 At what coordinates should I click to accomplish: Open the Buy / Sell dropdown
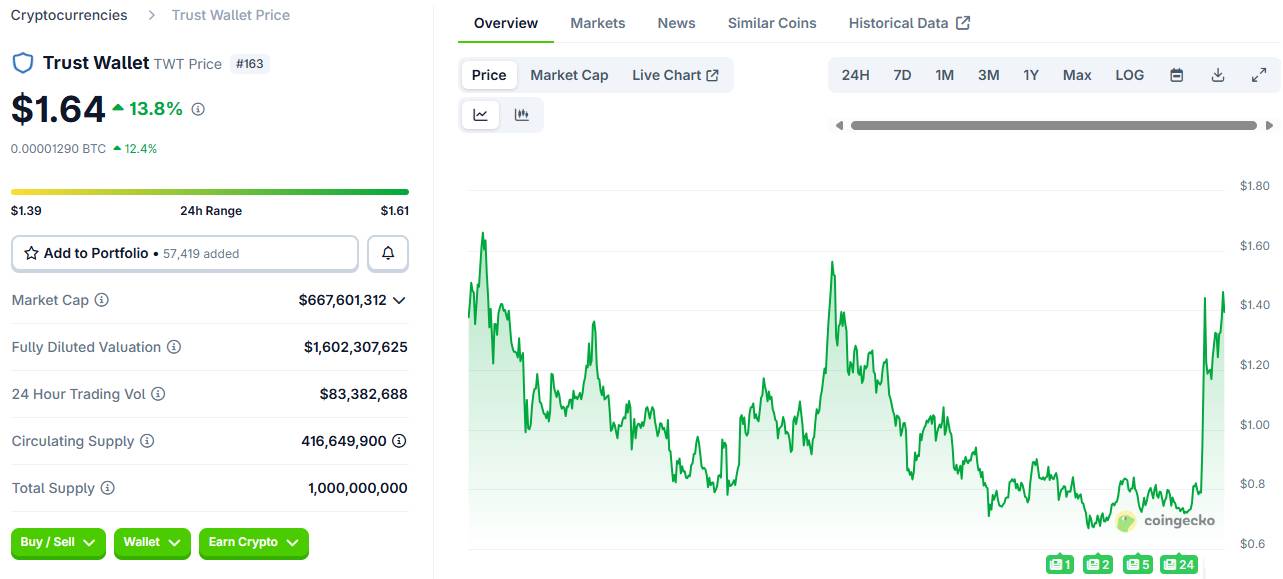[58, 542]
